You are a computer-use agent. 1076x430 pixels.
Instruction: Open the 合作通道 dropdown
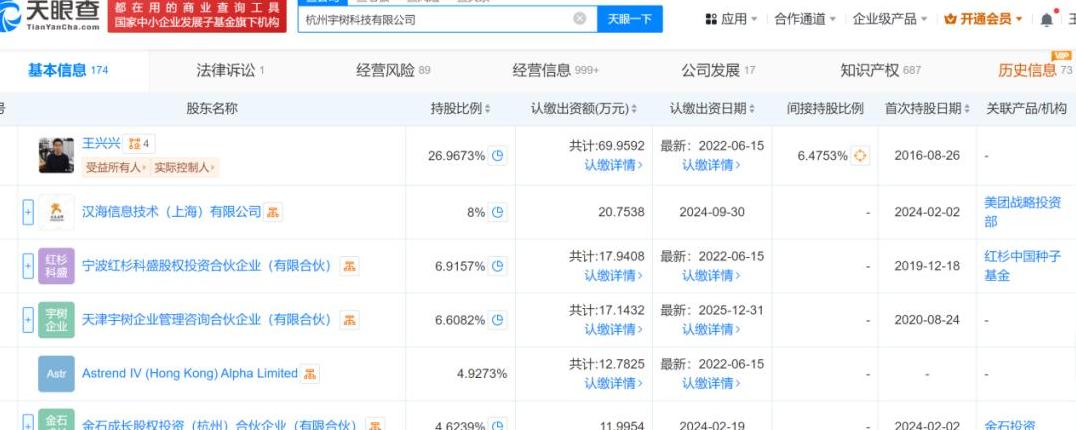(805, 19)
